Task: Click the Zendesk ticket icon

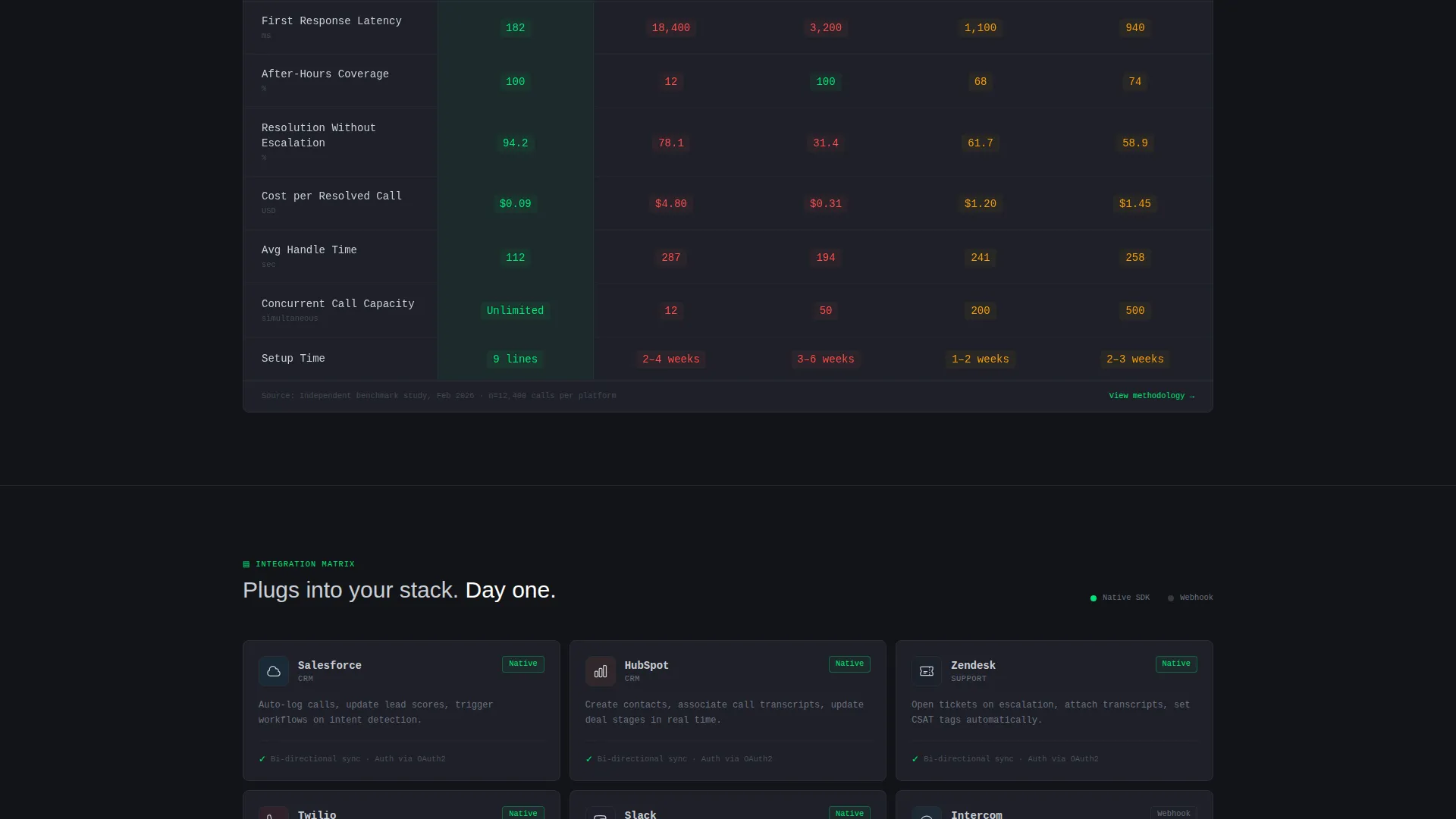Action: point(927,671)
